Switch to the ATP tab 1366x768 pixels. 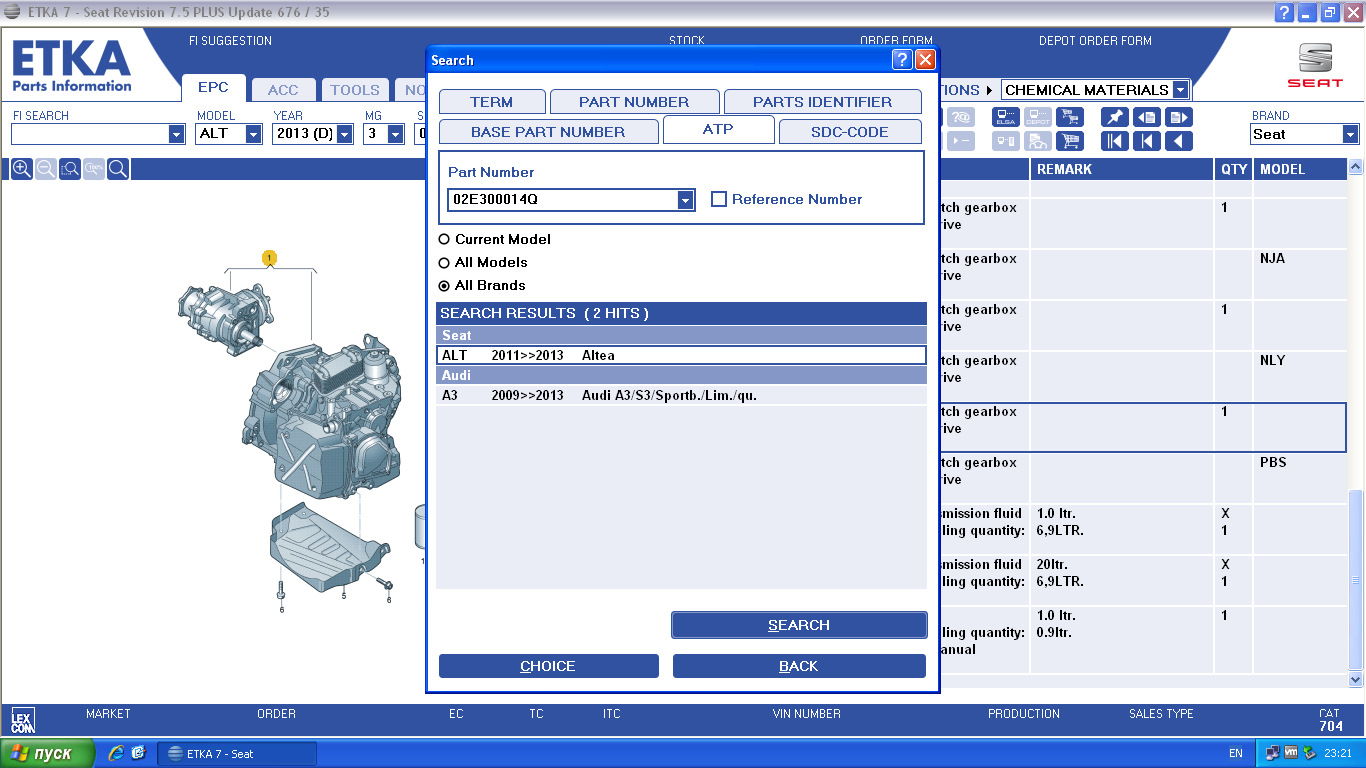[x=718, y=130]
